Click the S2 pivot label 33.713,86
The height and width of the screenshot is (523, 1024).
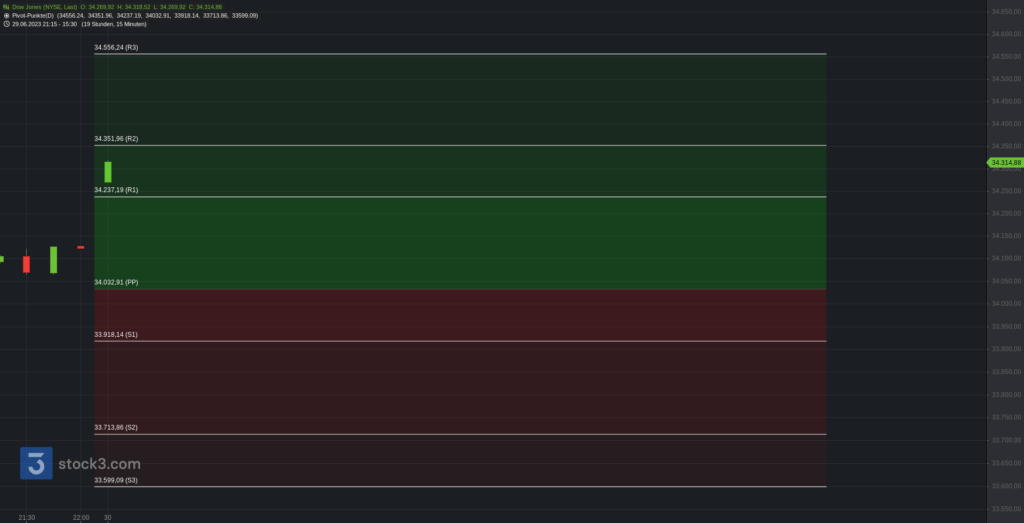coord(116,428)
